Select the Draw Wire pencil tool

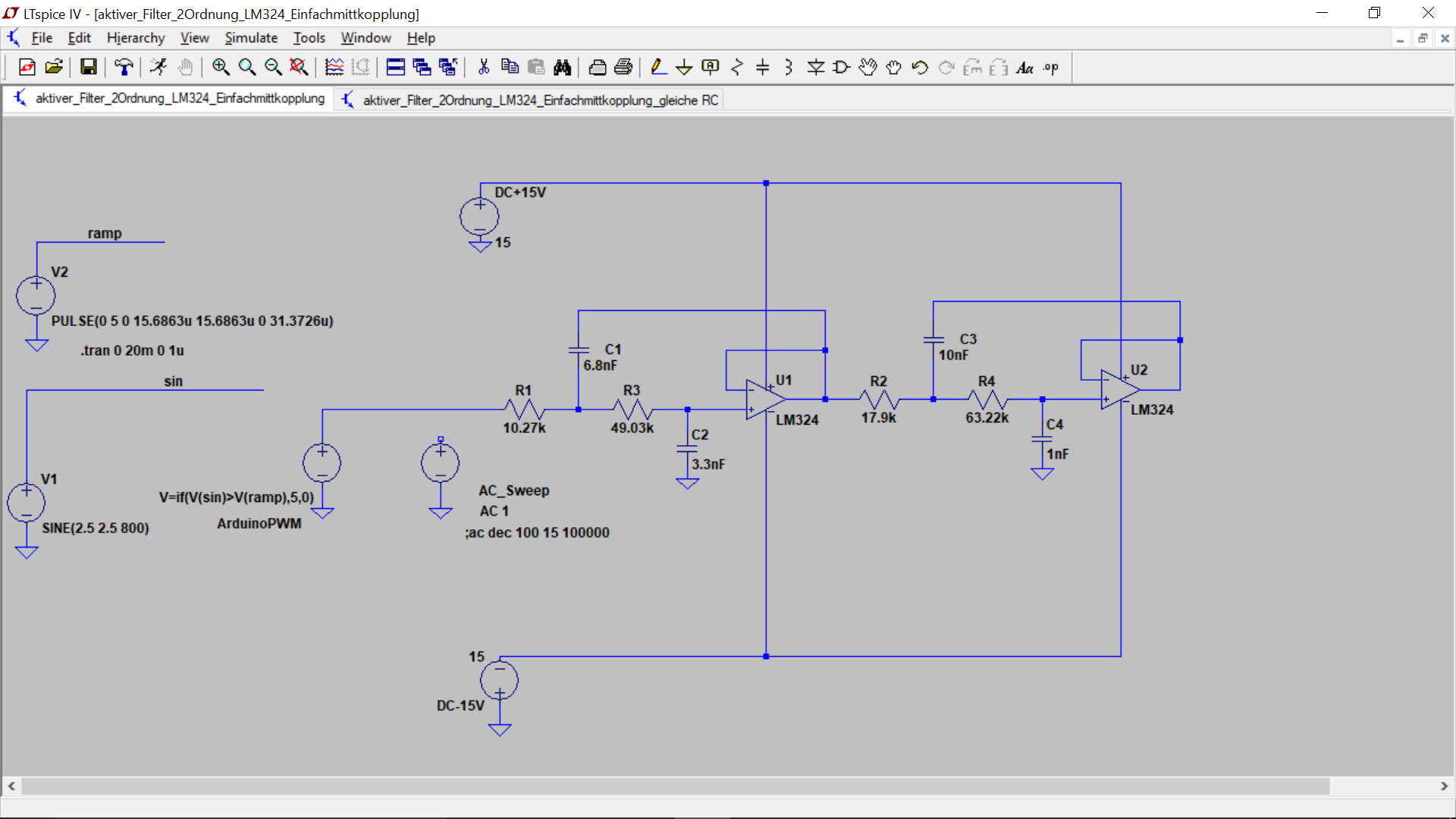(658, 67)
